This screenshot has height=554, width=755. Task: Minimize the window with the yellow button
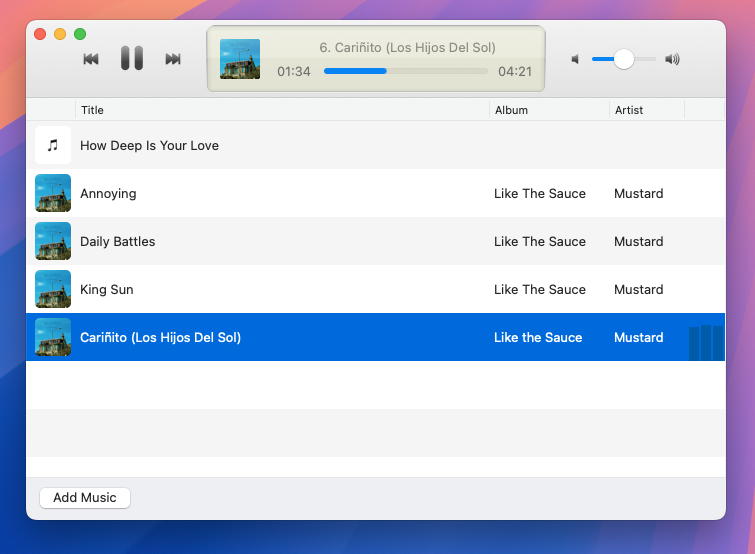coord(60,34)
